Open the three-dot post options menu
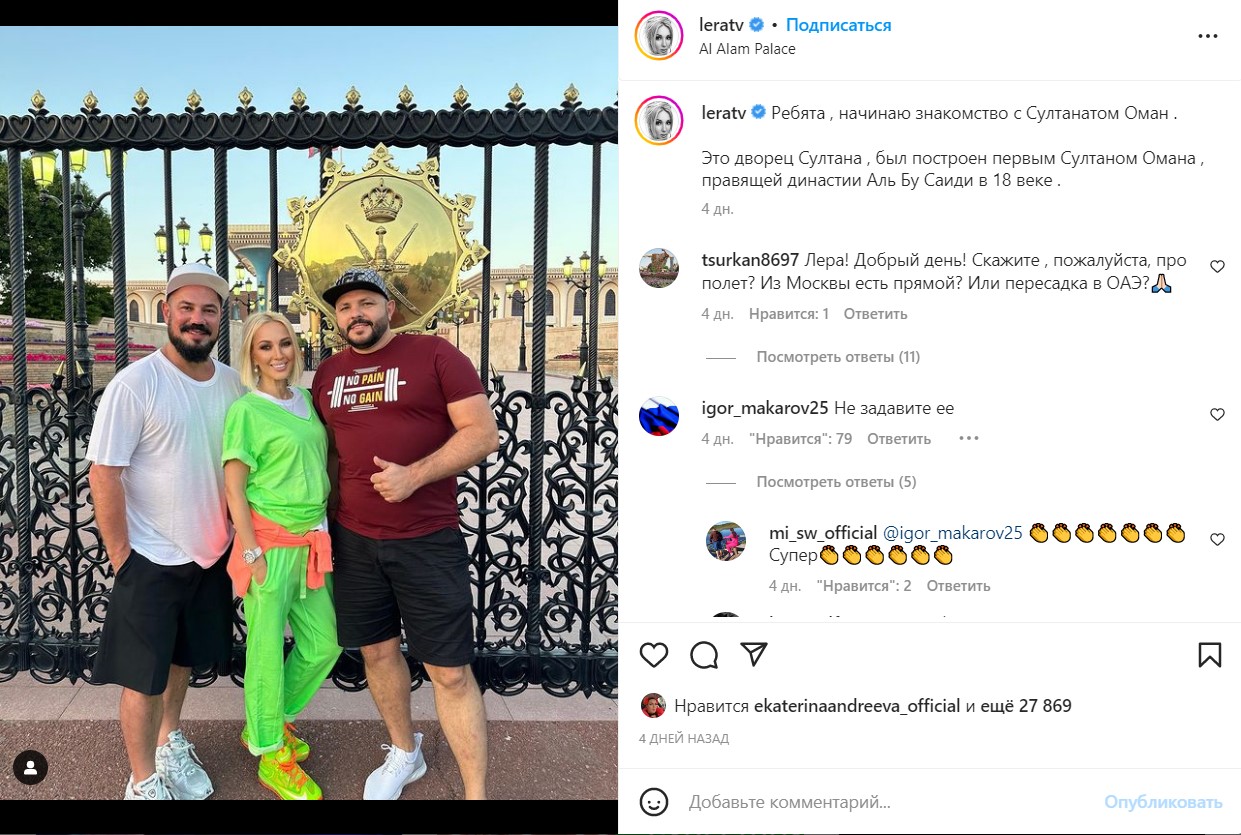The width and height of the screenshot is (1241, 835). (x=1208, y=35)
